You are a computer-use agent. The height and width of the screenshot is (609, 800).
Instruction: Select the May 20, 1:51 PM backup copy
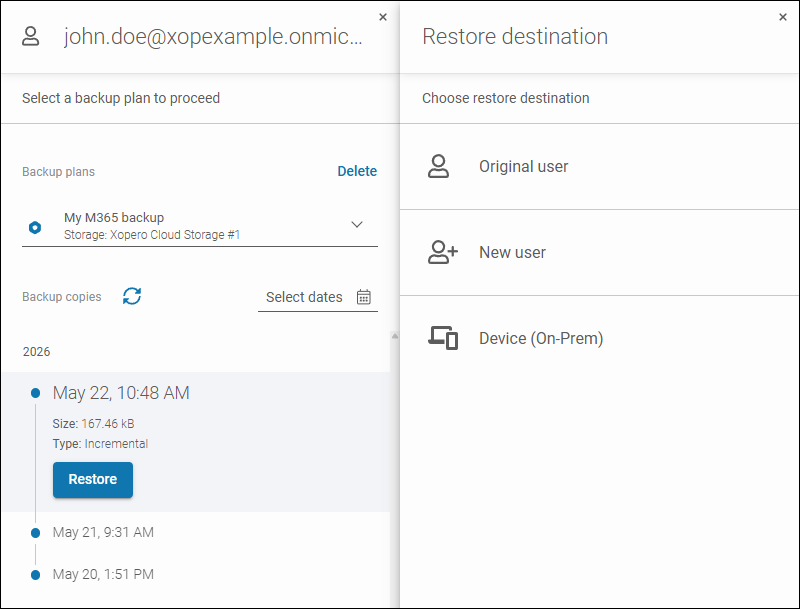point(103,574)
